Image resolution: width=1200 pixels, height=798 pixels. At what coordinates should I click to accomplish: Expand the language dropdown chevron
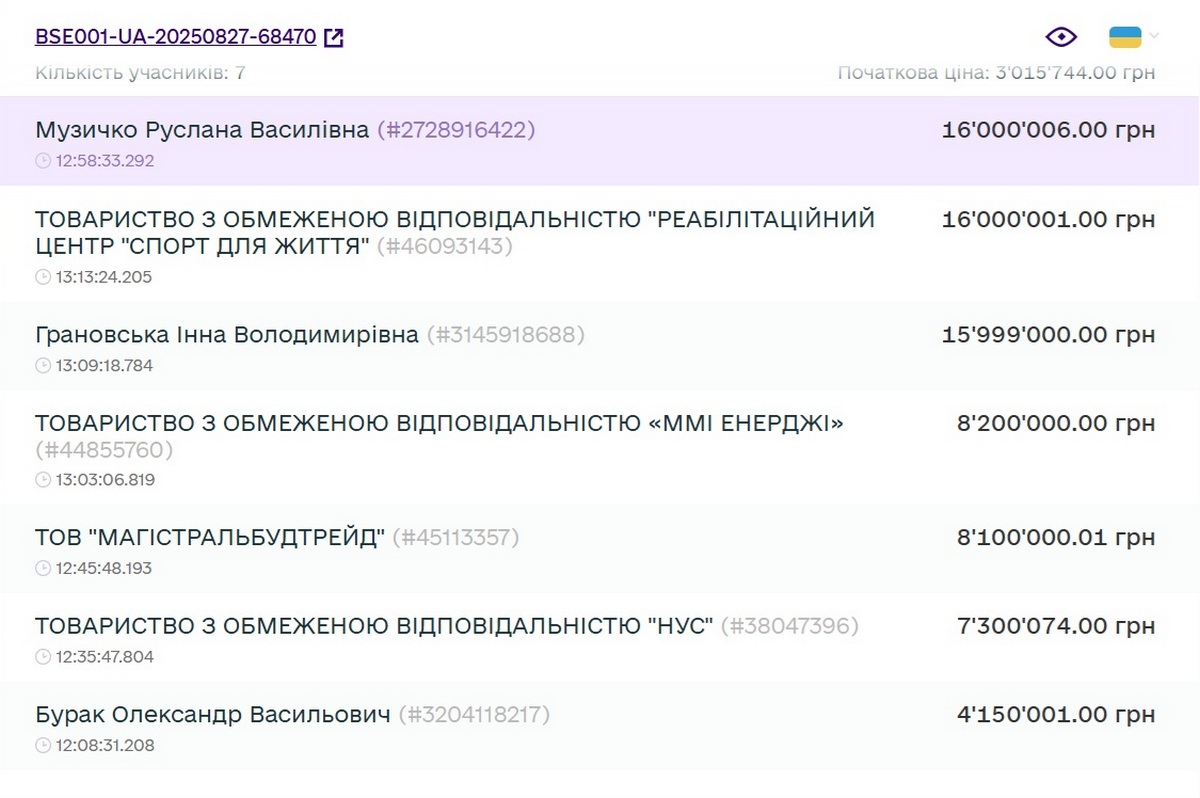click(1154, 37)
